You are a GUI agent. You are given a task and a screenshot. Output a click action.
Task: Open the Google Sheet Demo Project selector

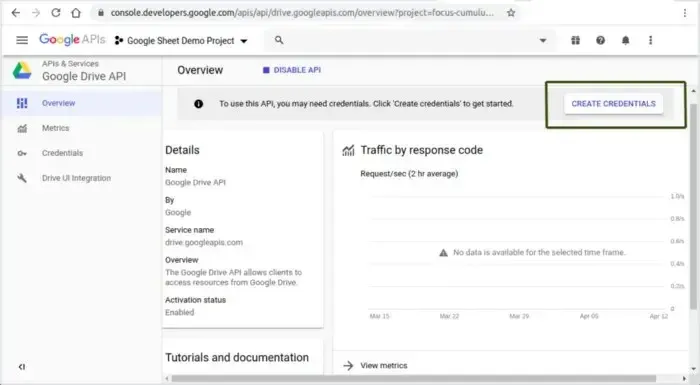pos(181,41)
